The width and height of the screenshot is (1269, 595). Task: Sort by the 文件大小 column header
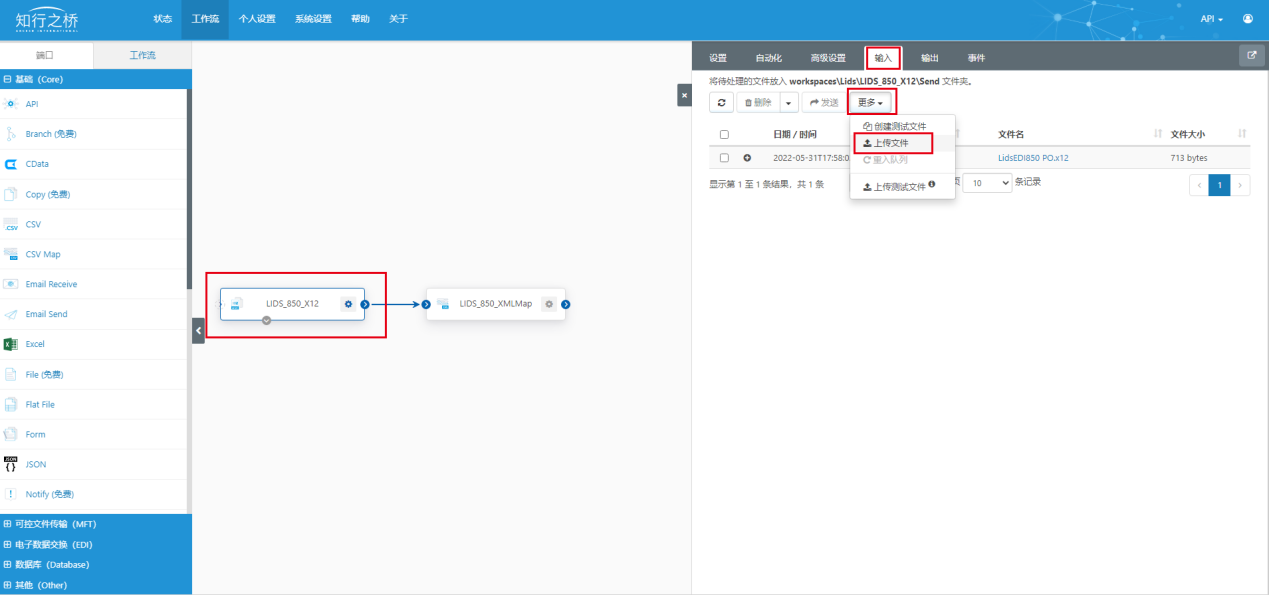(1188, 134)
